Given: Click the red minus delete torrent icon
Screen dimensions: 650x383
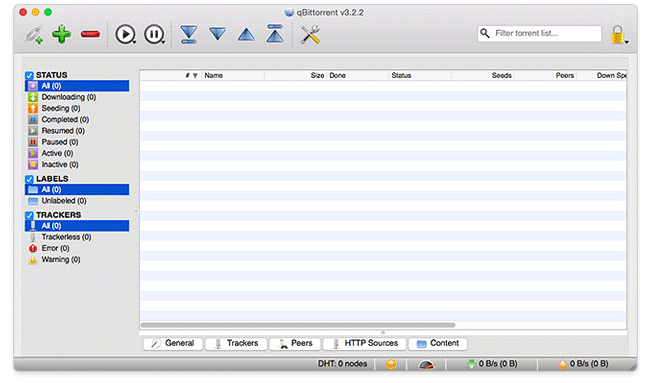Looking at the screenshot, I should pyautogui.click(x=90, y=34).
